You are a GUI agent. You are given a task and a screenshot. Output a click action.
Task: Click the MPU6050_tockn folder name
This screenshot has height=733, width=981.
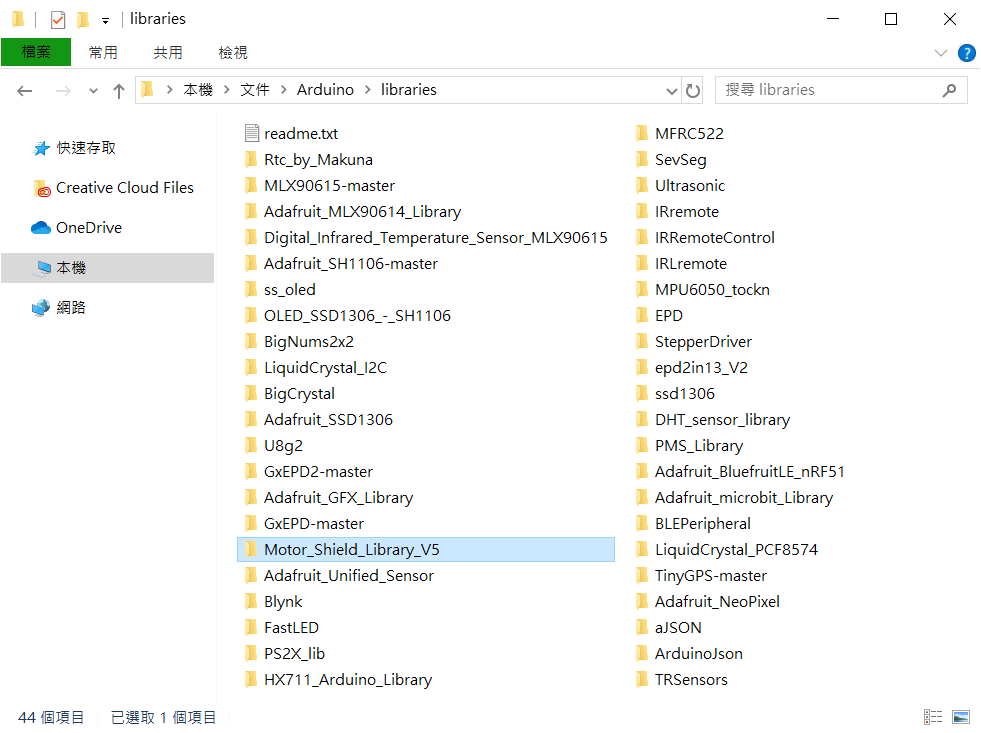[713, 290]
